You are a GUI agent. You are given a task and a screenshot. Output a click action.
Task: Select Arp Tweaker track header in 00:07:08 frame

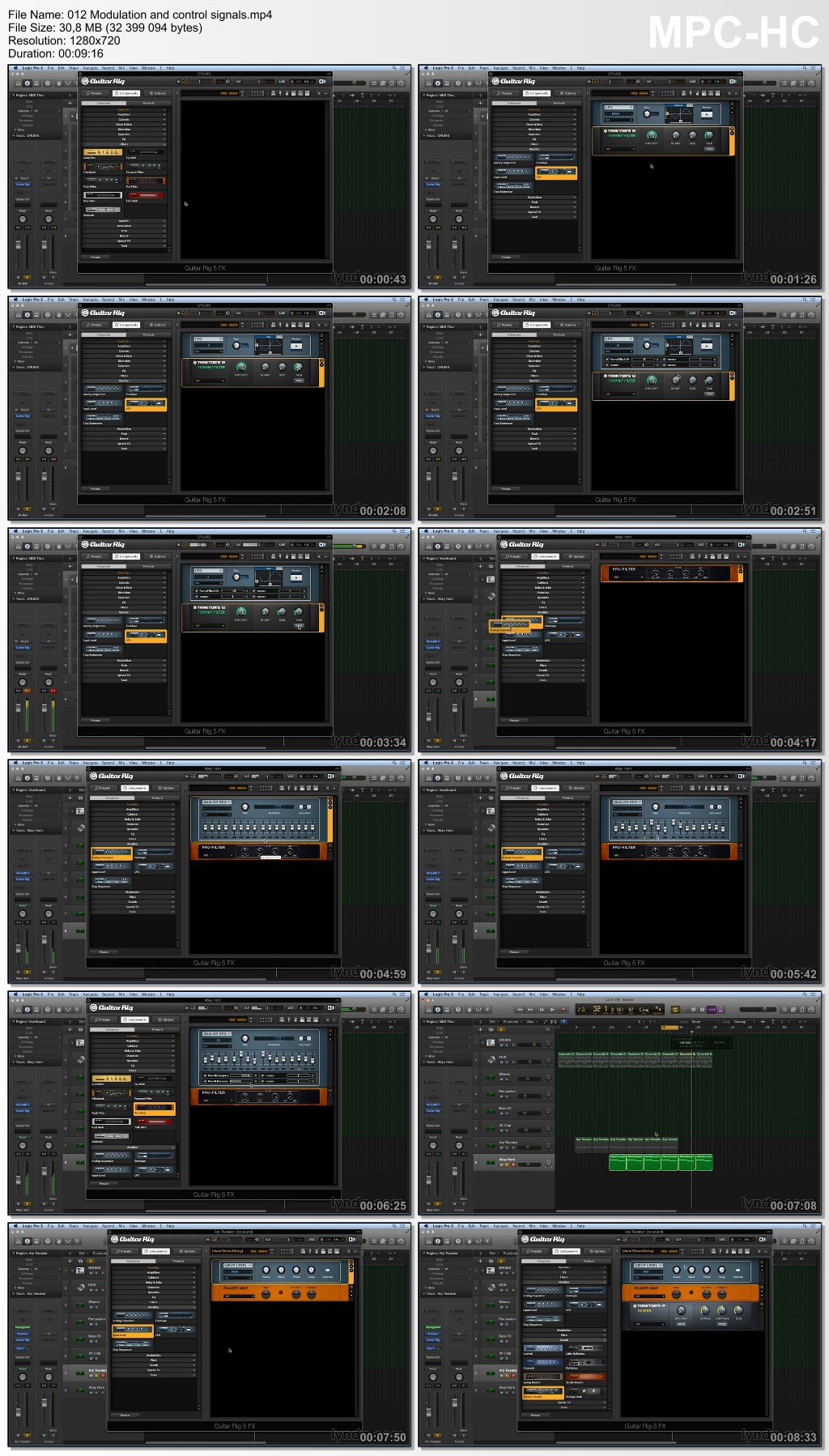point(513,1145)
